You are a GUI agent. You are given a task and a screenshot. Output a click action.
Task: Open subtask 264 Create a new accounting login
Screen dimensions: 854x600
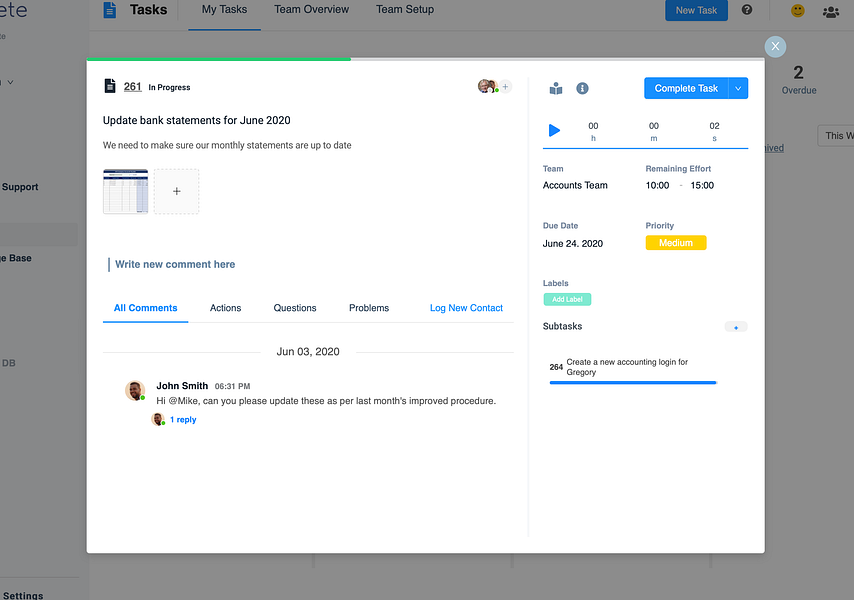[x=627, y=367]
